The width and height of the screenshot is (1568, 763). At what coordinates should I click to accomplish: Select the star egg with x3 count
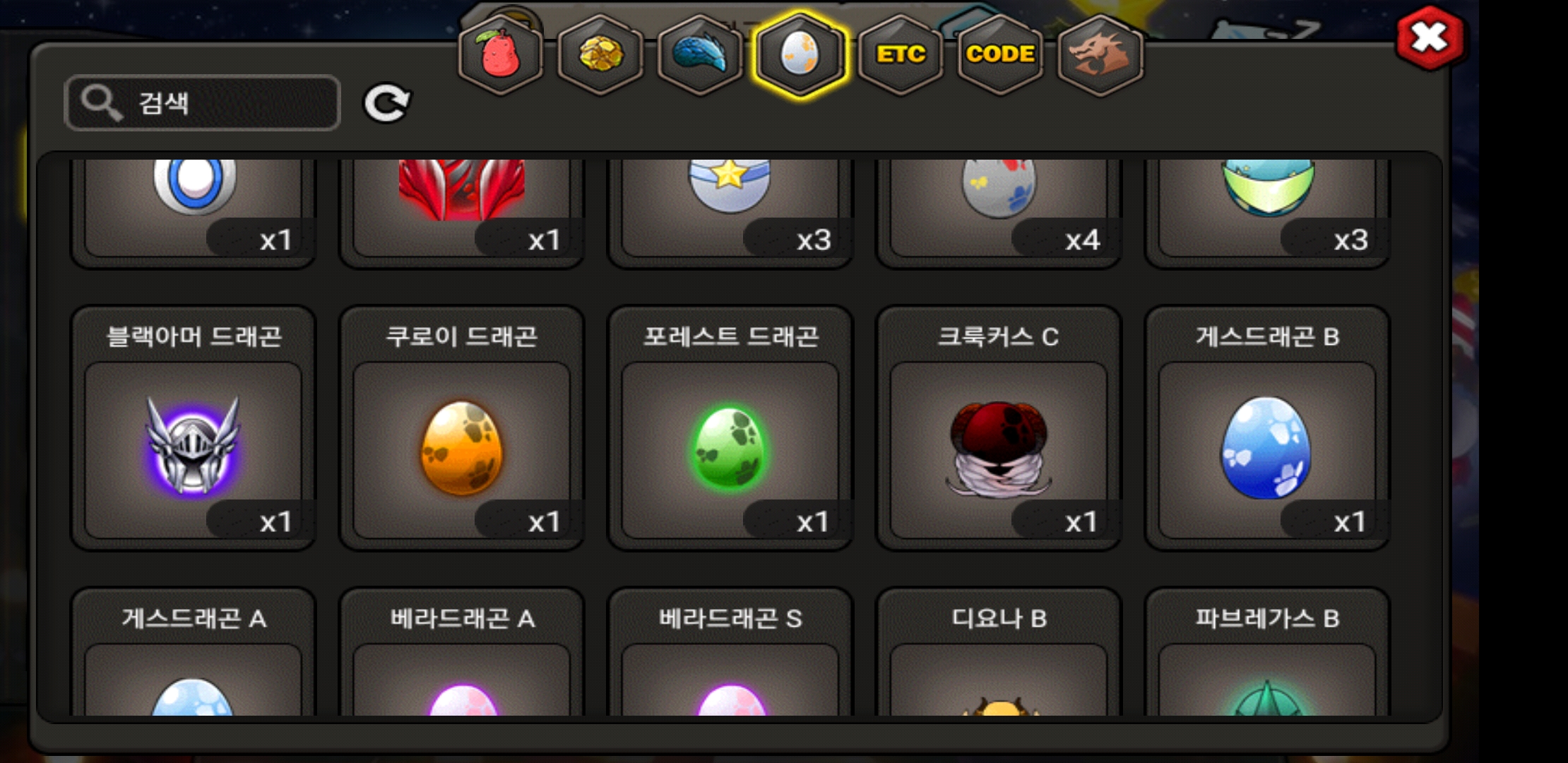[730, 212]
